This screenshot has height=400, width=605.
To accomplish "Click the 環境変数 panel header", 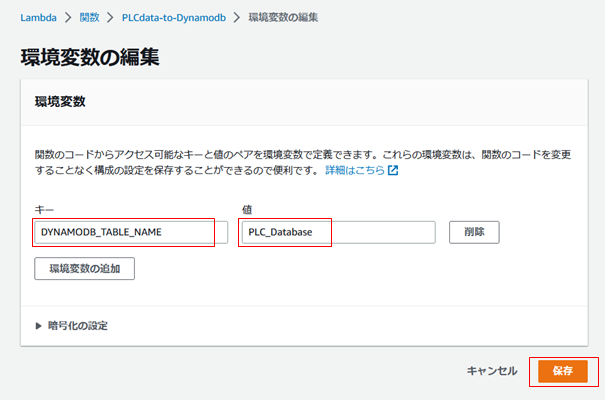I will pyautogui.click(x=60, y=102).
